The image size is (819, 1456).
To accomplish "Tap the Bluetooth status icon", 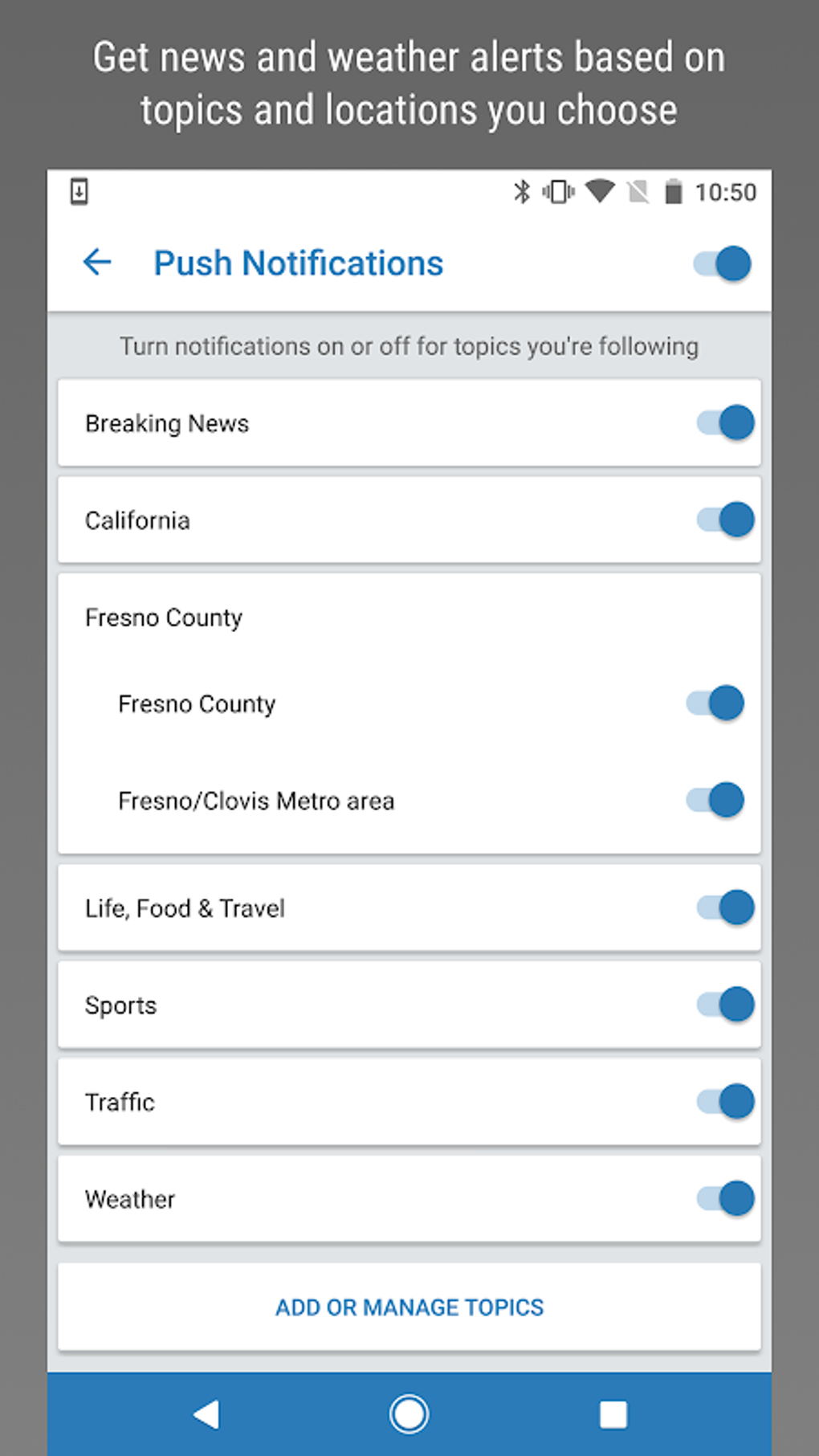I will (x=522, y=192).
